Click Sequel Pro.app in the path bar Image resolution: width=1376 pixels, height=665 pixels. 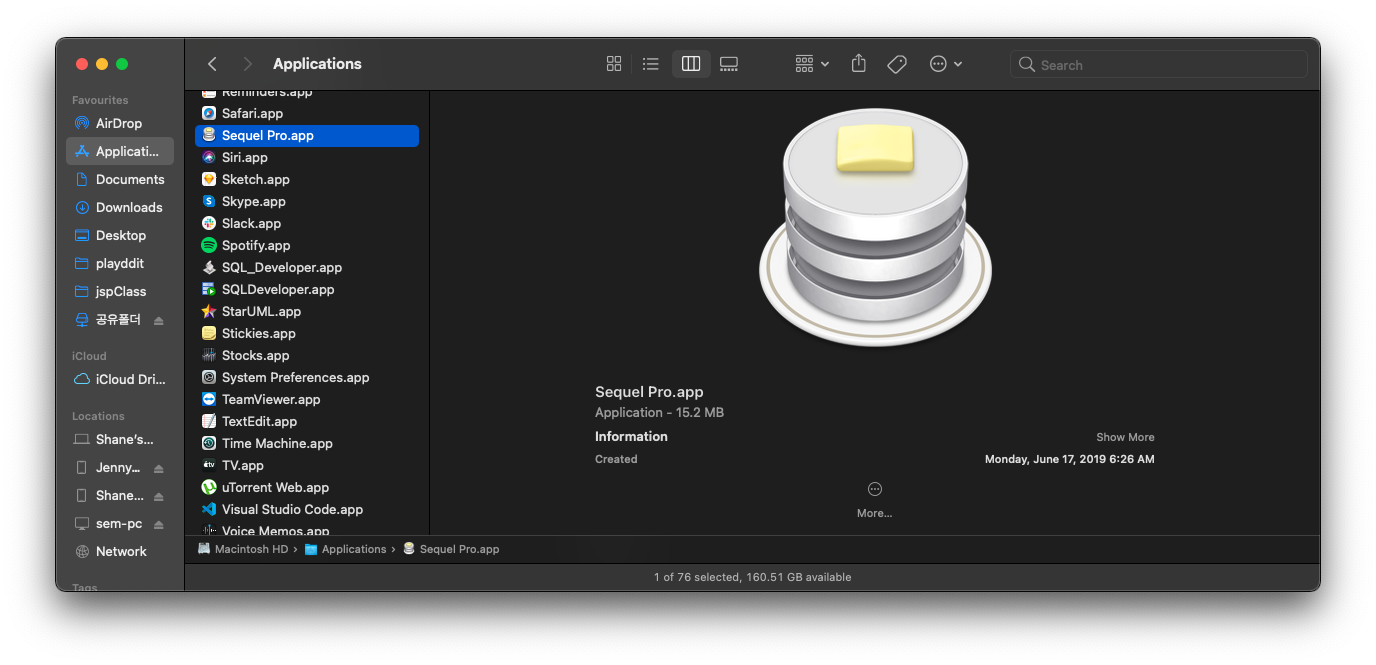pos(450,549)
